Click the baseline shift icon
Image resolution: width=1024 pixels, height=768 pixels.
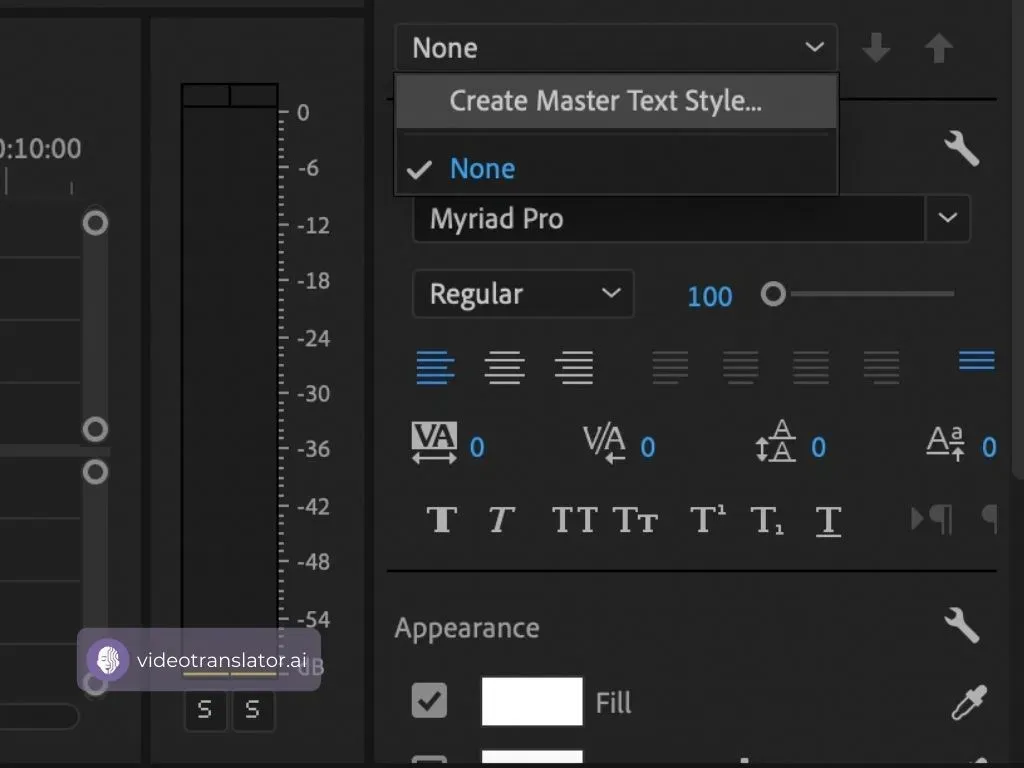(946, 443)
